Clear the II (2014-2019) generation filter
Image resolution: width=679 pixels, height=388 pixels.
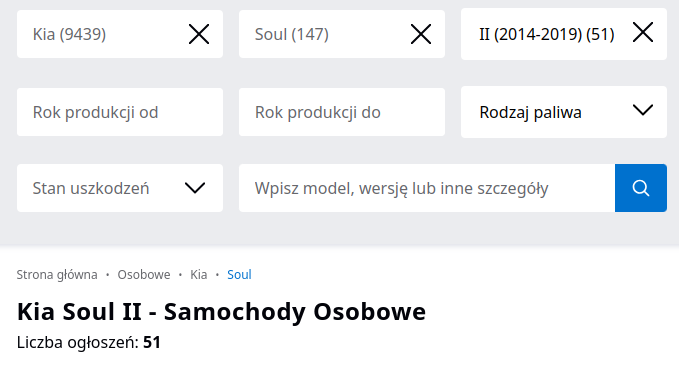tap(643, 32)
